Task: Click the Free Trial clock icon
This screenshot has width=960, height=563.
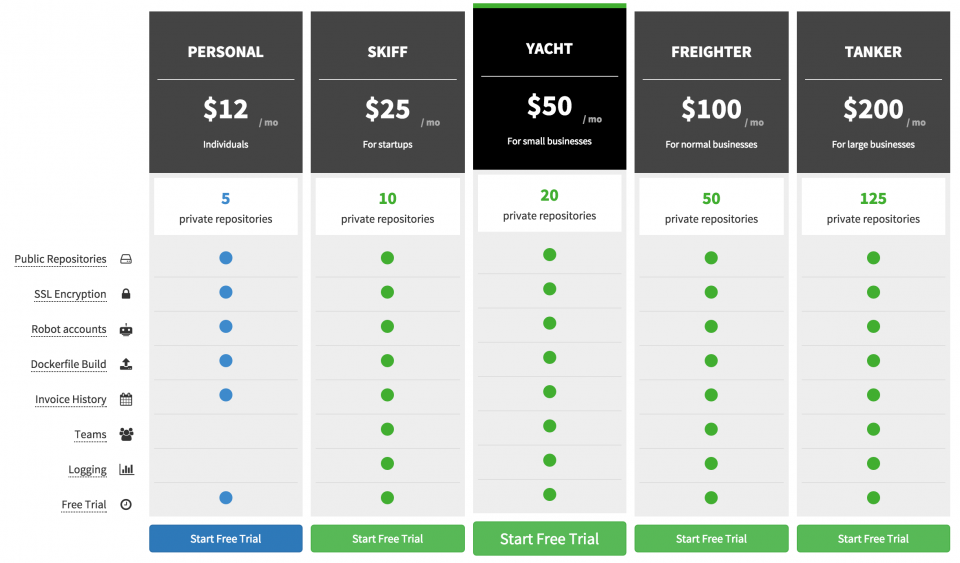Action: click(x=126, y=504)
